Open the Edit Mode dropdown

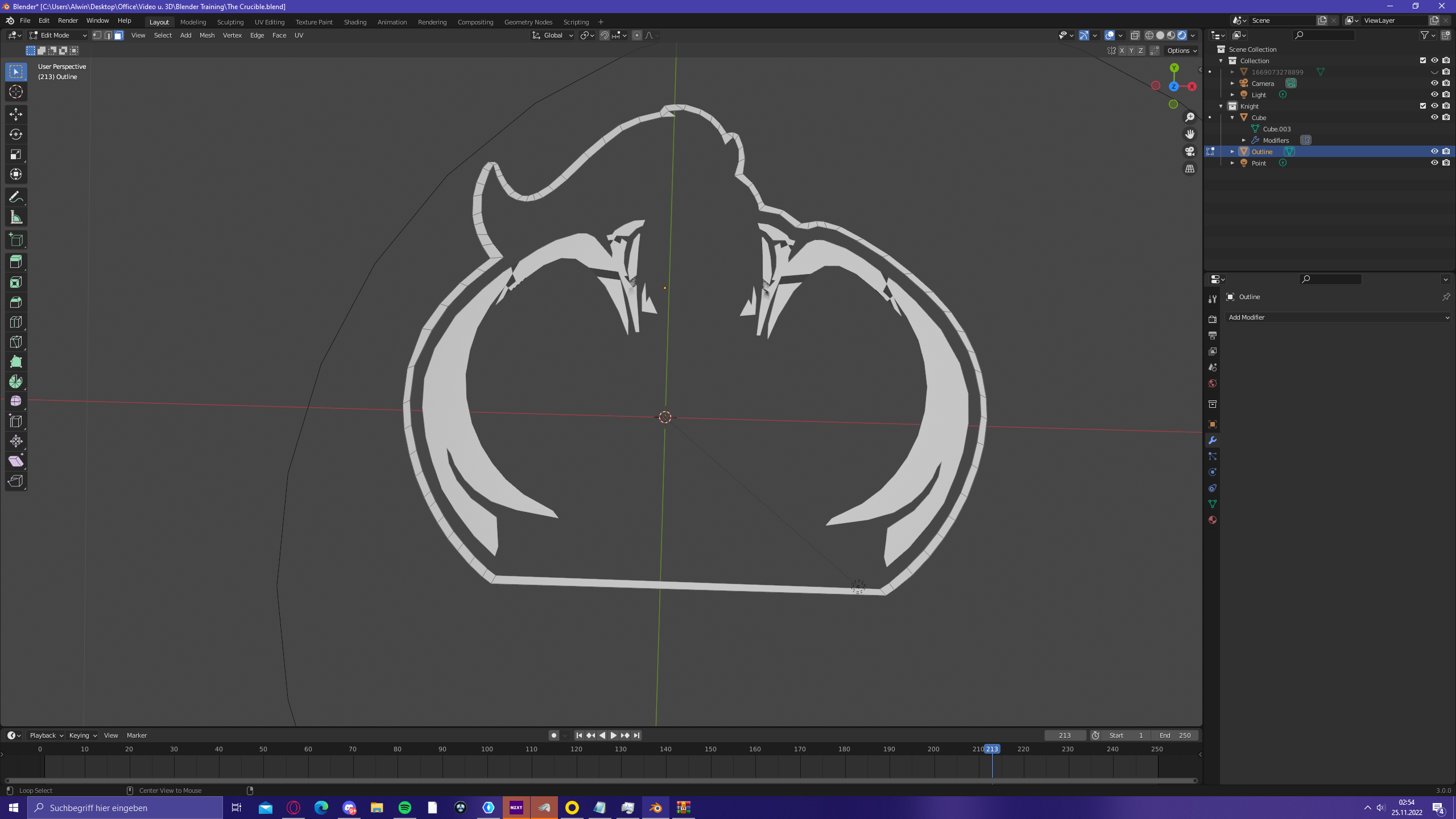tap(58, 35)
